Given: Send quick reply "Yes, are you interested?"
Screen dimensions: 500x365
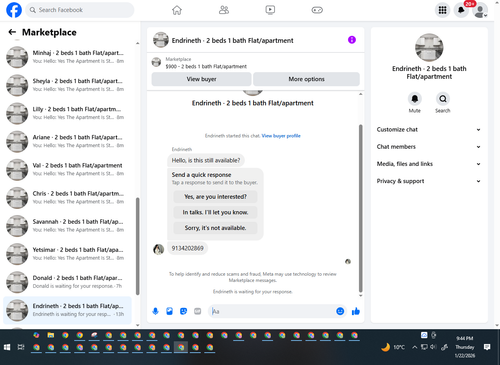Looking at the screenshot, I should (x=215, y=197).
